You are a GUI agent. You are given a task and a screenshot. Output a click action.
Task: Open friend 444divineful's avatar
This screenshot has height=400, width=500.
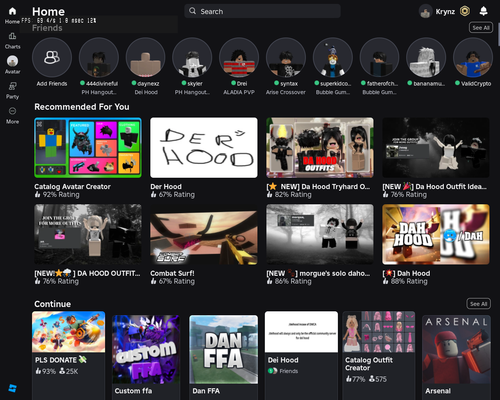99,57
